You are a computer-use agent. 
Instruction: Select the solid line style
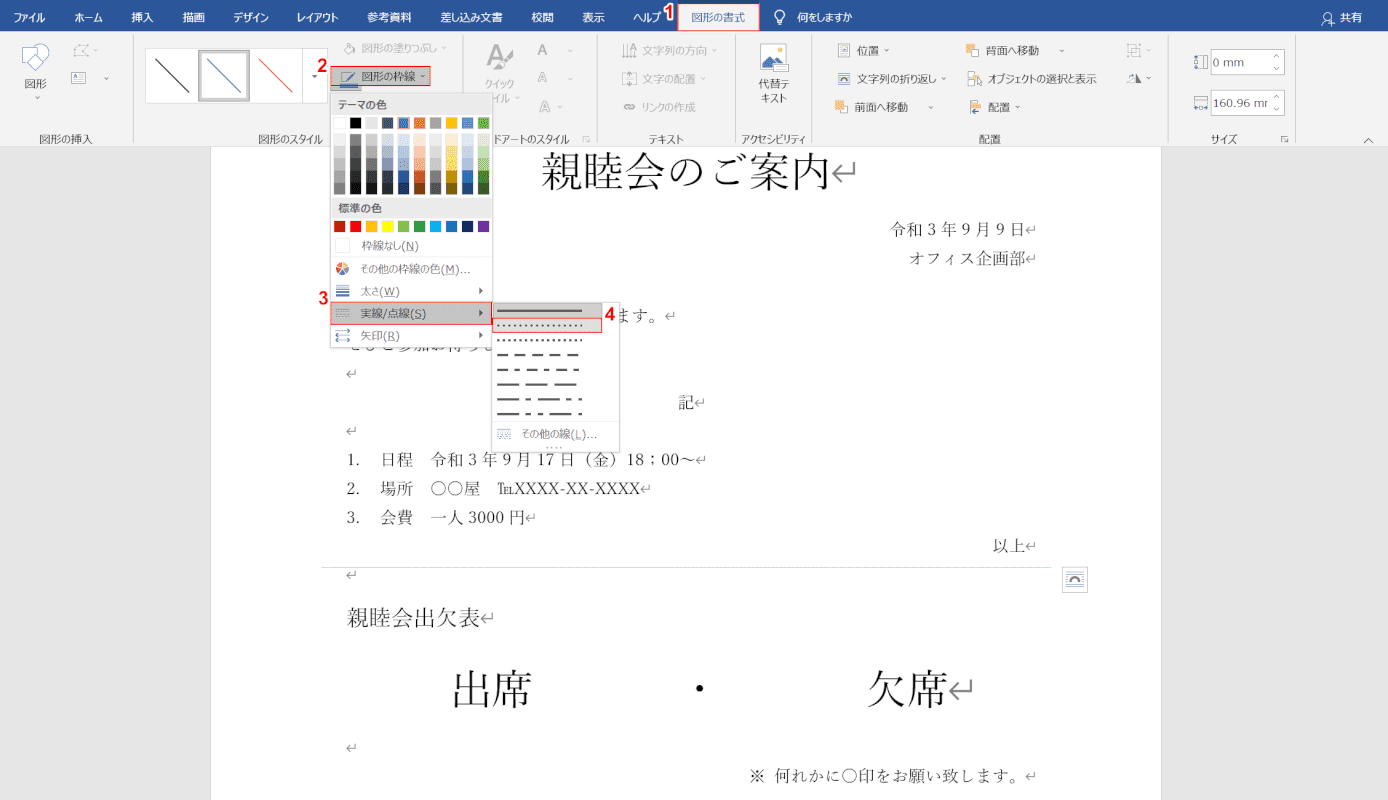point(548,311)
